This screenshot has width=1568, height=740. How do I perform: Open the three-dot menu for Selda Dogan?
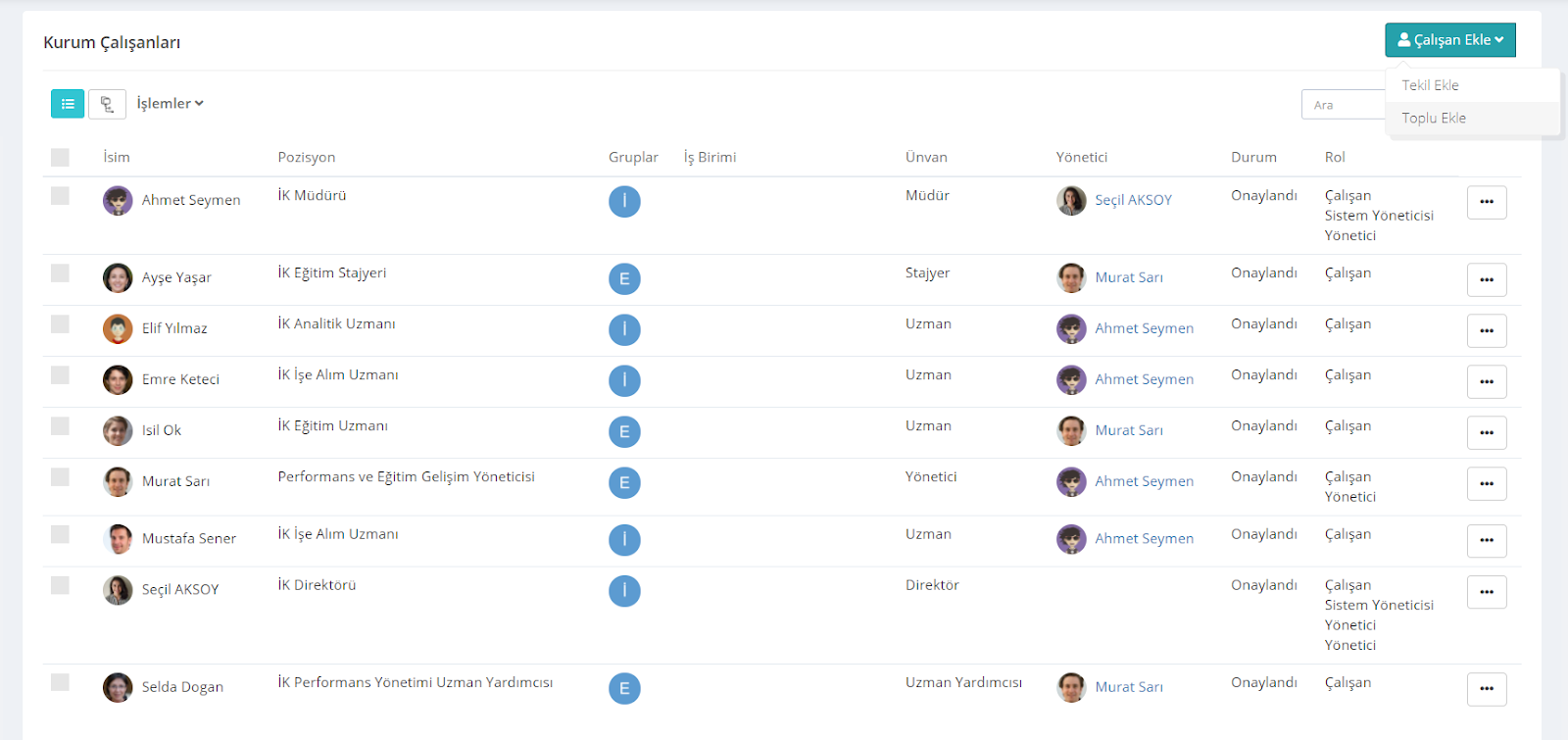point(1487,689)
